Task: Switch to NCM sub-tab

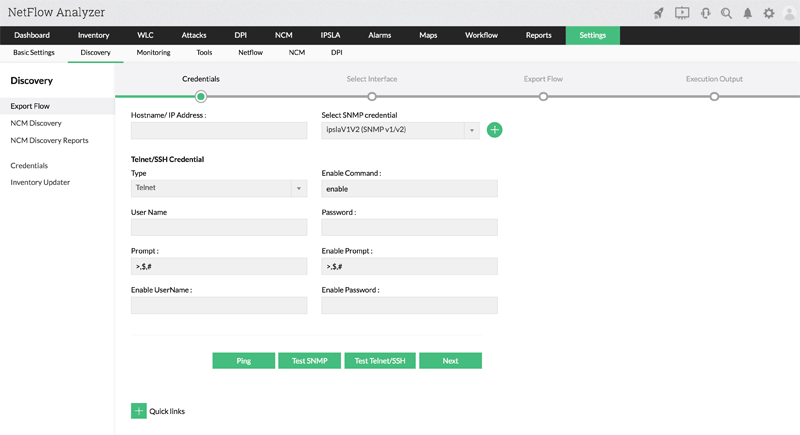Action: [297, 53]
